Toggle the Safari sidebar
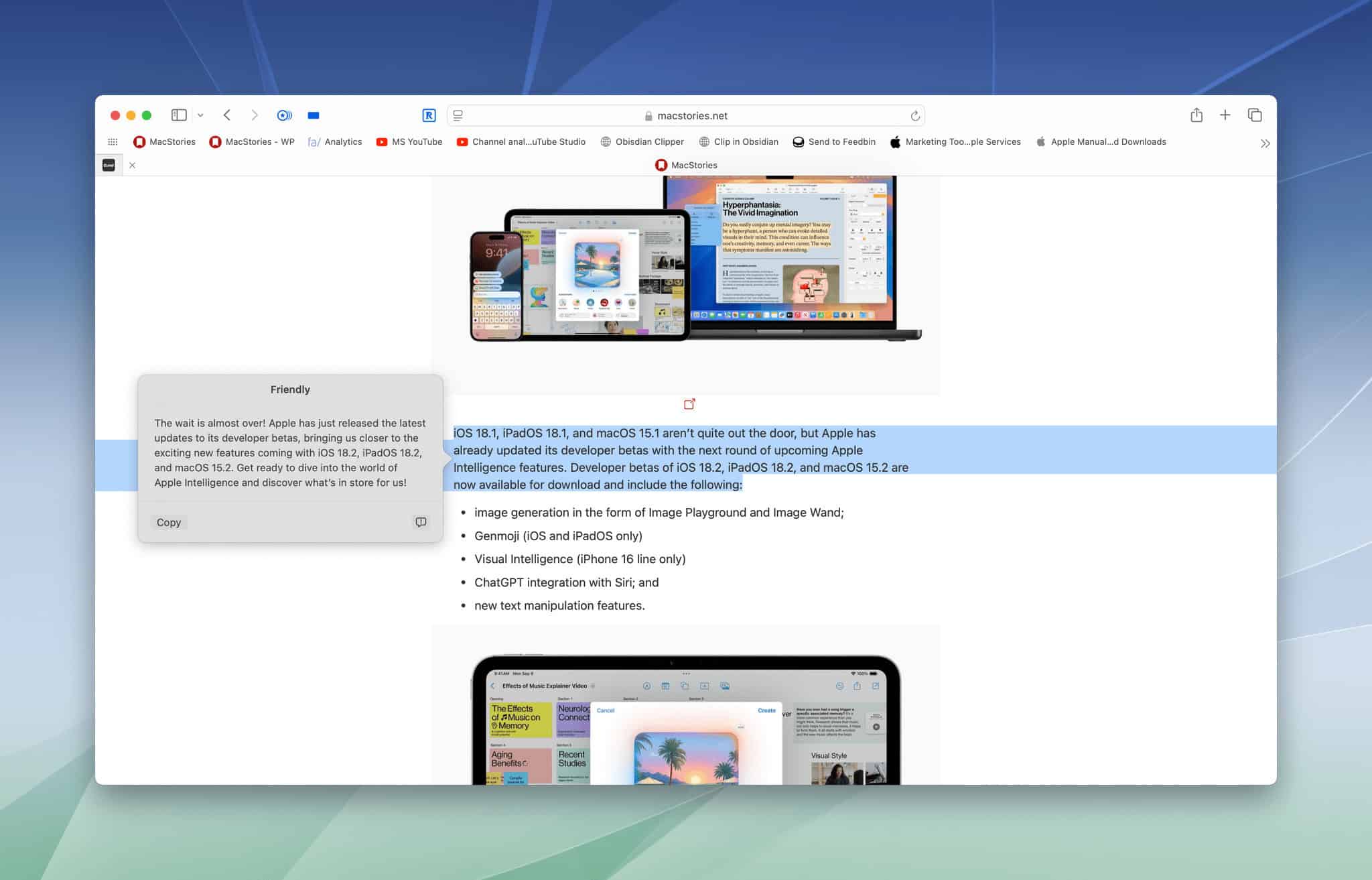The height and width of the screenshot is (880, 1372). (x=179, y=115)
